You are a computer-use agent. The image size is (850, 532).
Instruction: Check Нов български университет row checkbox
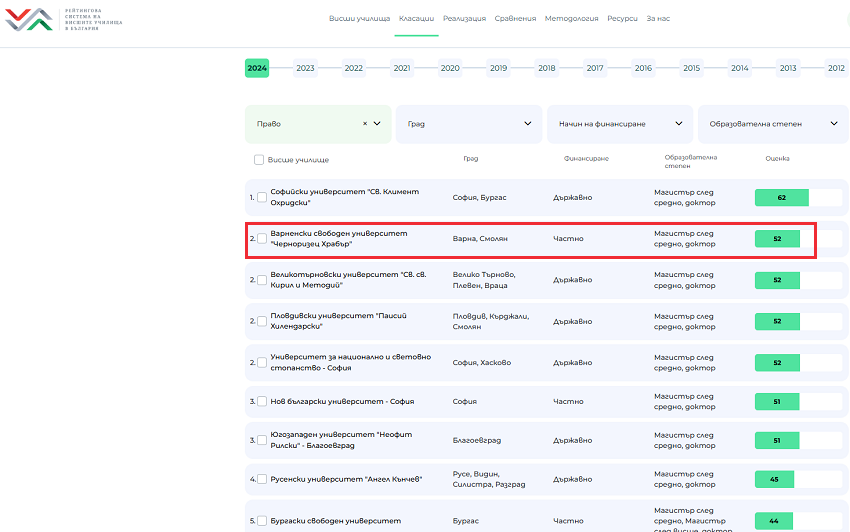click(262, 401)
